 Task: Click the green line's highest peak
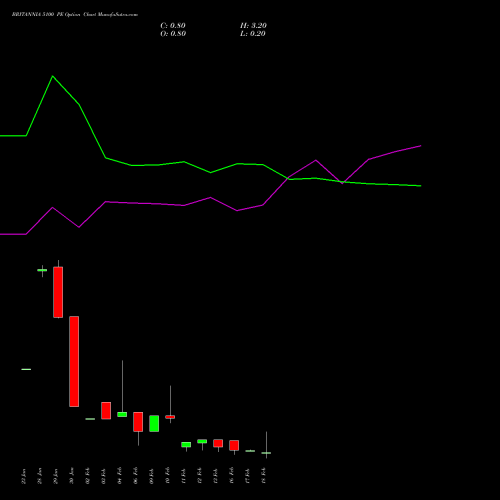point(53,76)
